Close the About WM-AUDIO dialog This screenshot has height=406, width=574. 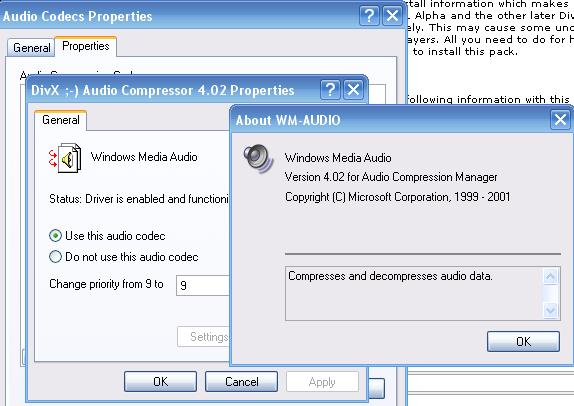(x=560, y=120)
